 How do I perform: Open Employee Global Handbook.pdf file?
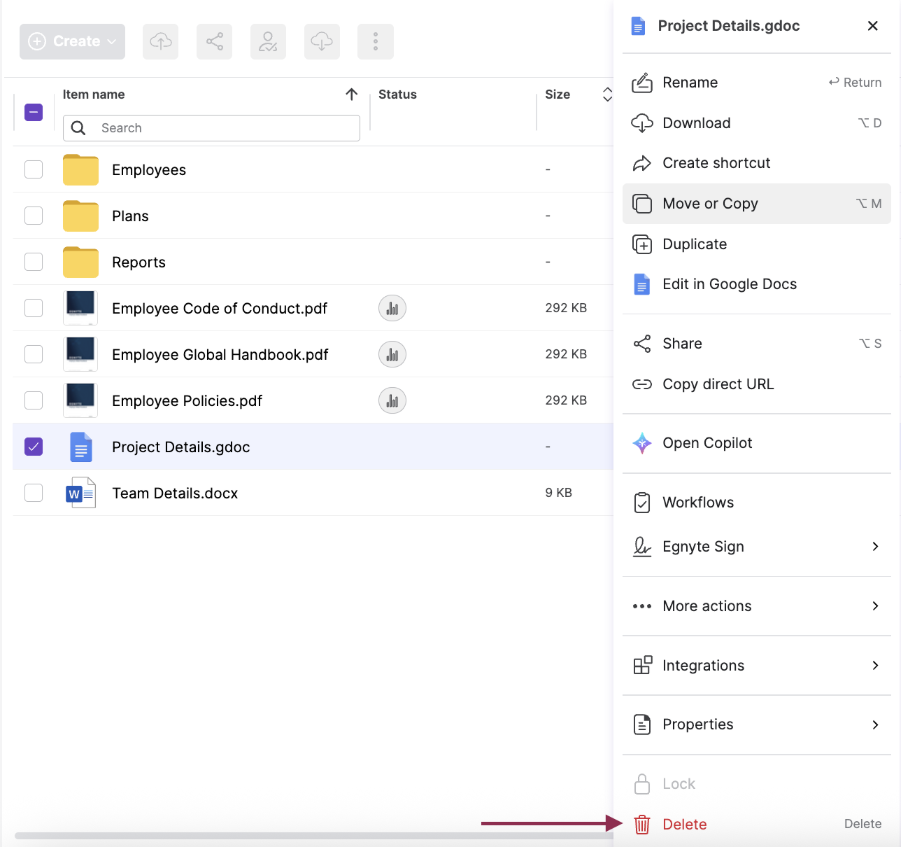tap(220, 355)
